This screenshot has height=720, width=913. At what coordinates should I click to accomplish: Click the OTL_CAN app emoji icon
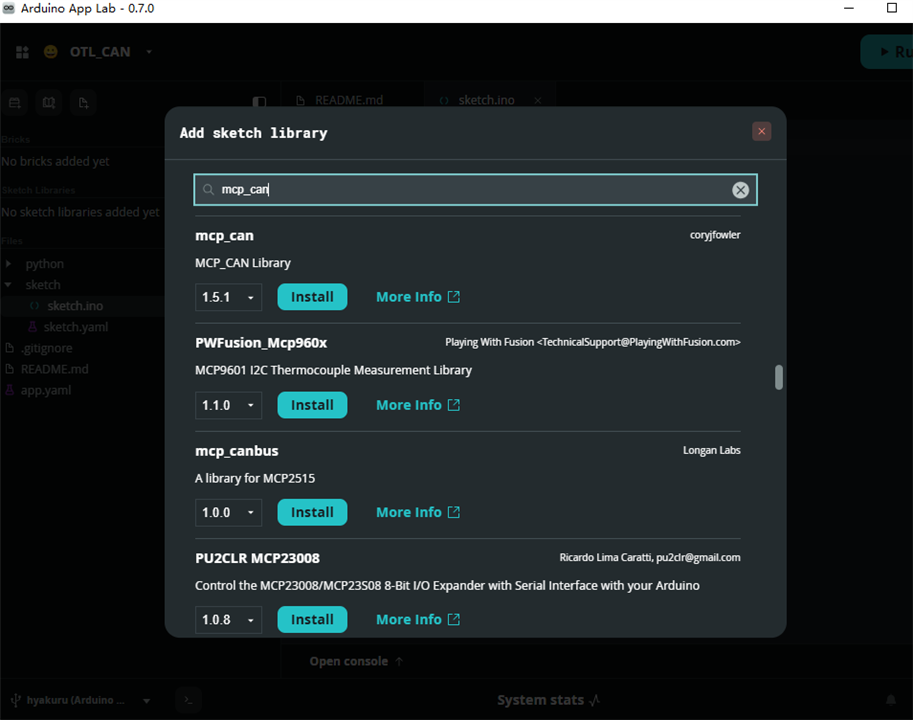point(51,52)
